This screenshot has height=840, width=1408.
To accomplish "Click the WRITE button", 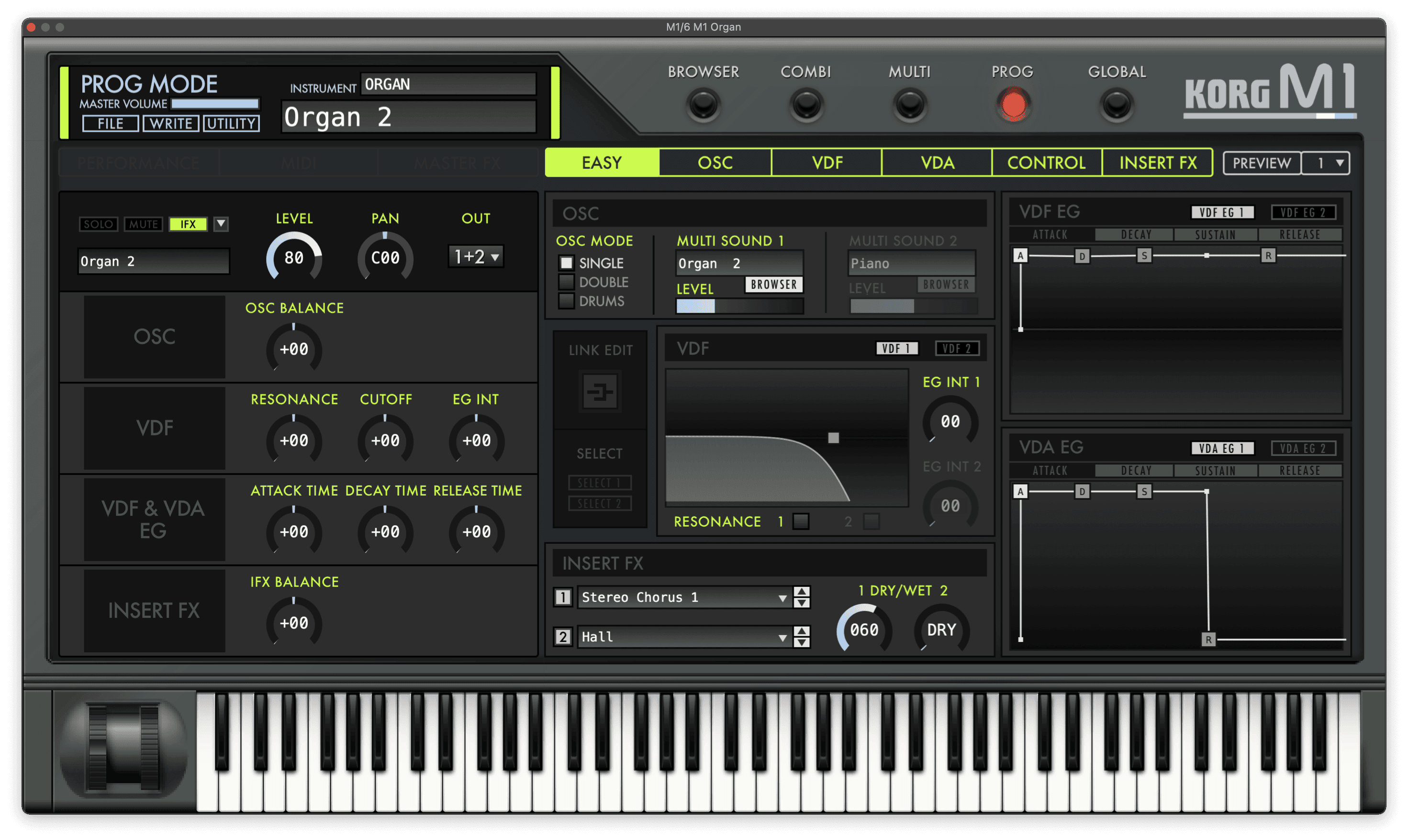I will 170,123.
